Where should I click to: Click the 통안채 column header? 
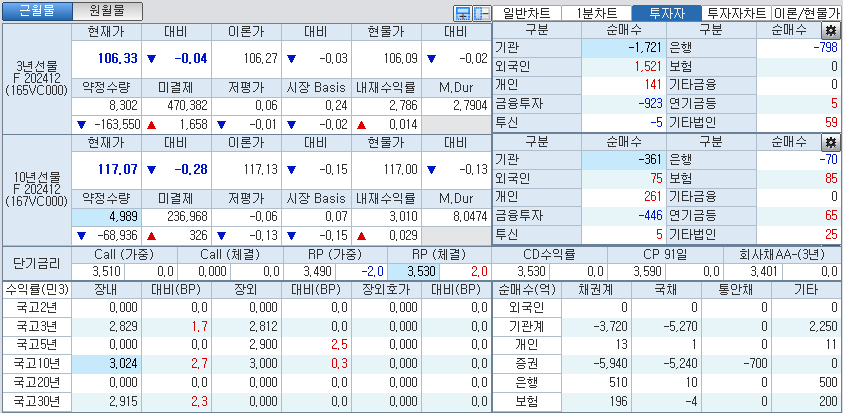(x=737, y=289)
